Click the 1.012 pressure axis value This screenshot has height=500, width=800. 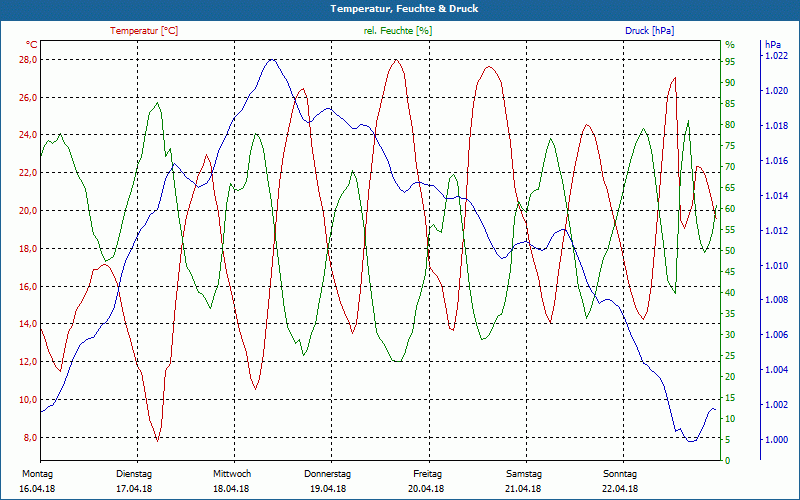pyautogui.click(x=777, y=231)
